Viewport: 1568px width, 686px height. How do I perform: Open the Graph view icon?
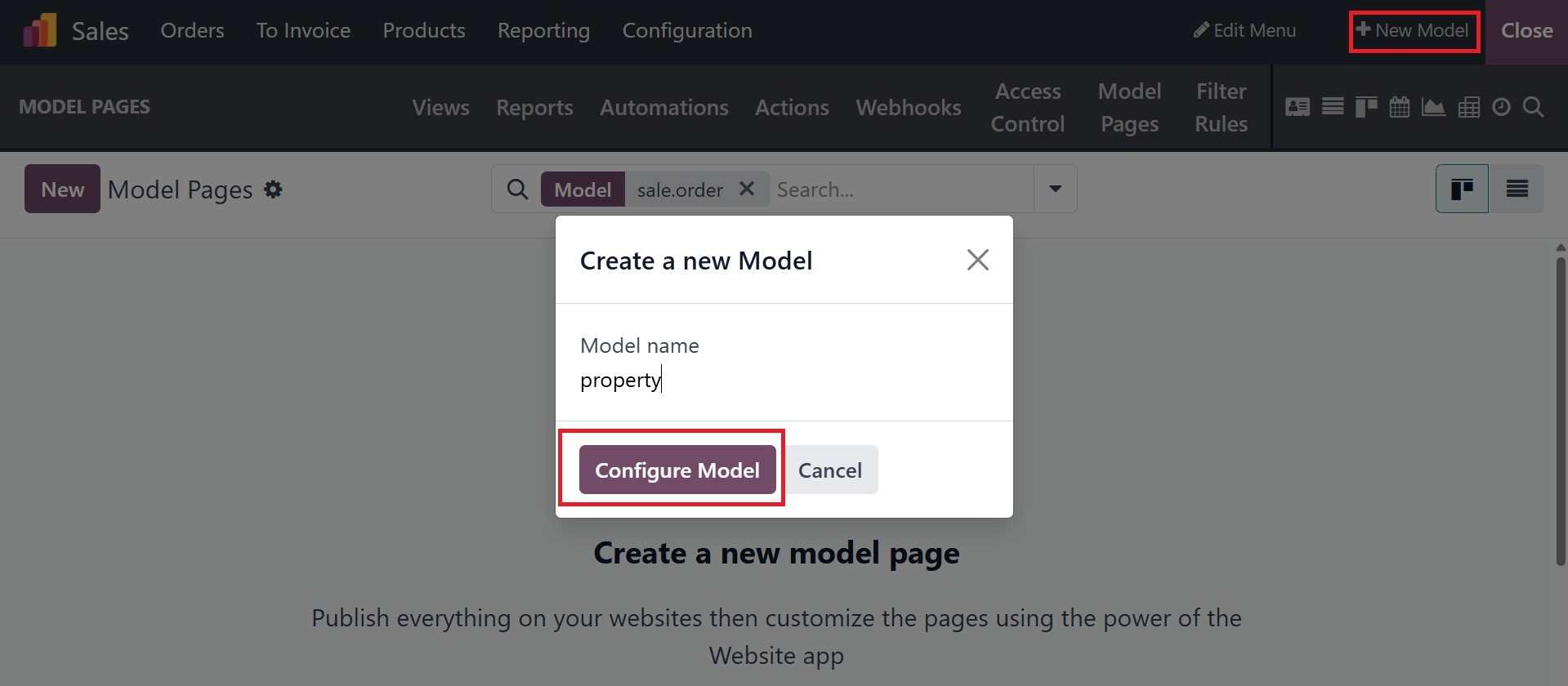click(x=1433, y=107)
